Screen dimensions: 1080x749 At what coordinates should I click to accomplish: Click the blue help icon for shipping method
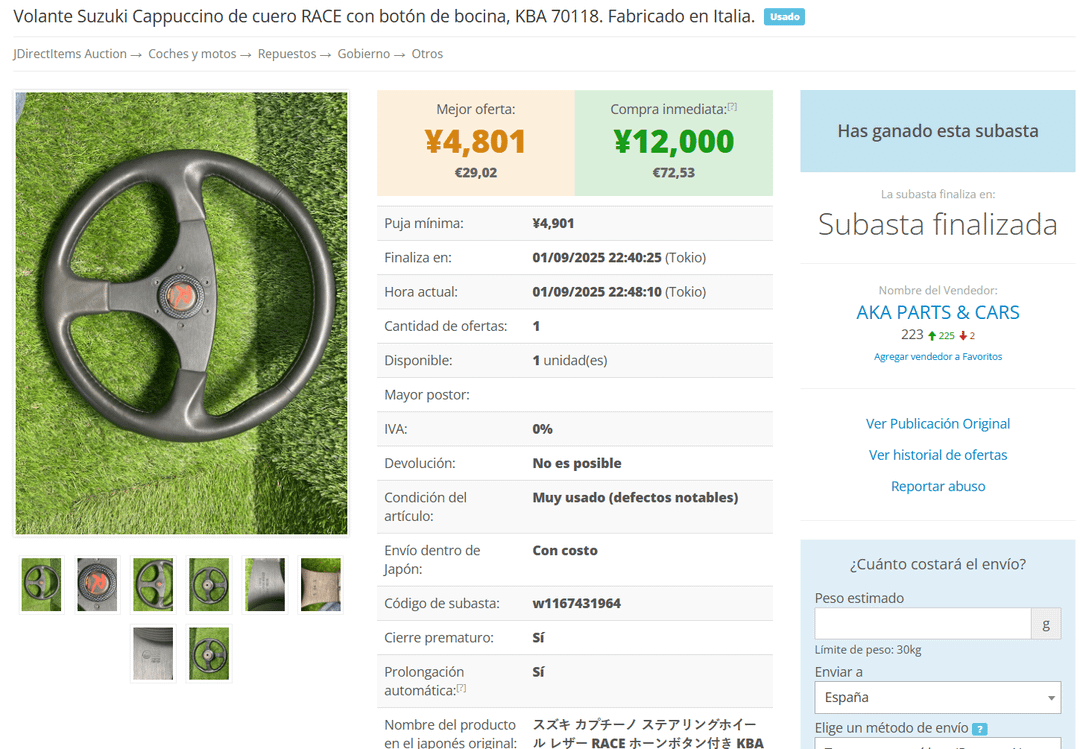(979, 729)
